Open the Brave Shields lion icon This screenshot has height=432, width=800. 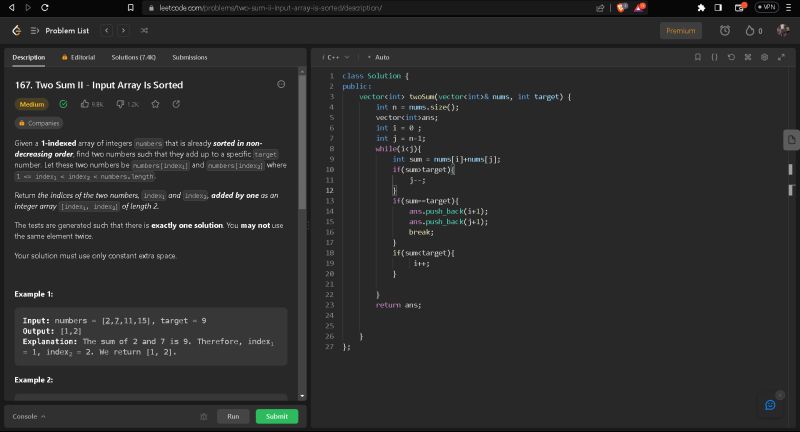coord(621,8)
